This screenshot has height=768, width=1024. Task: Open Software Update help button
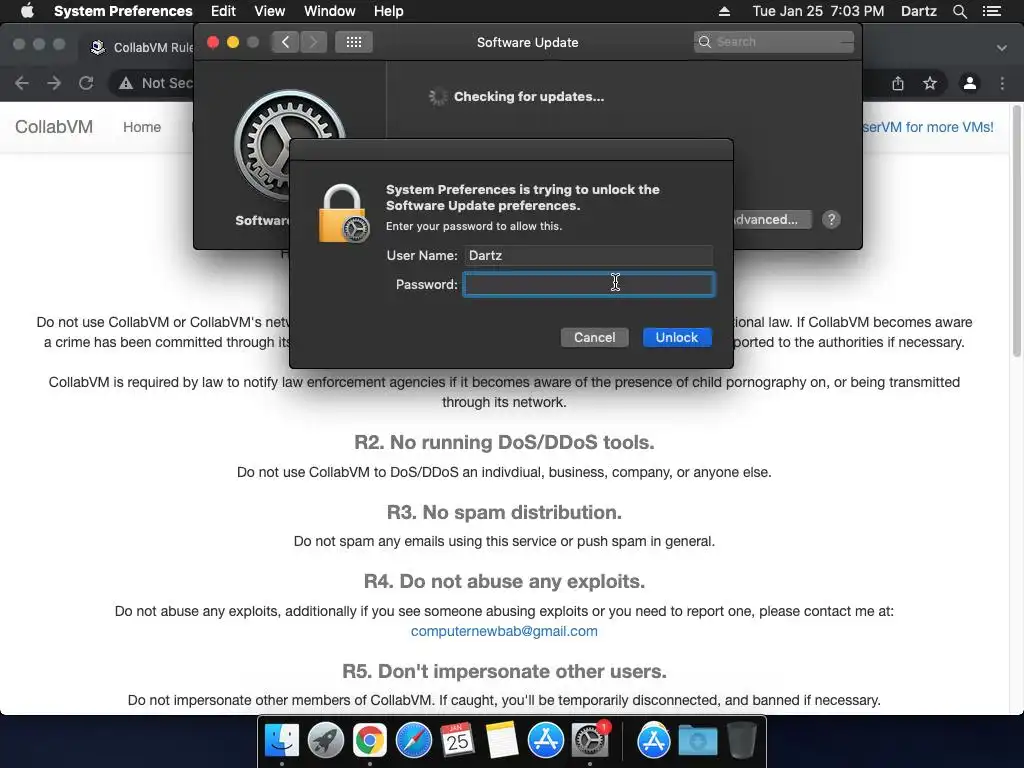coord(831,219)
